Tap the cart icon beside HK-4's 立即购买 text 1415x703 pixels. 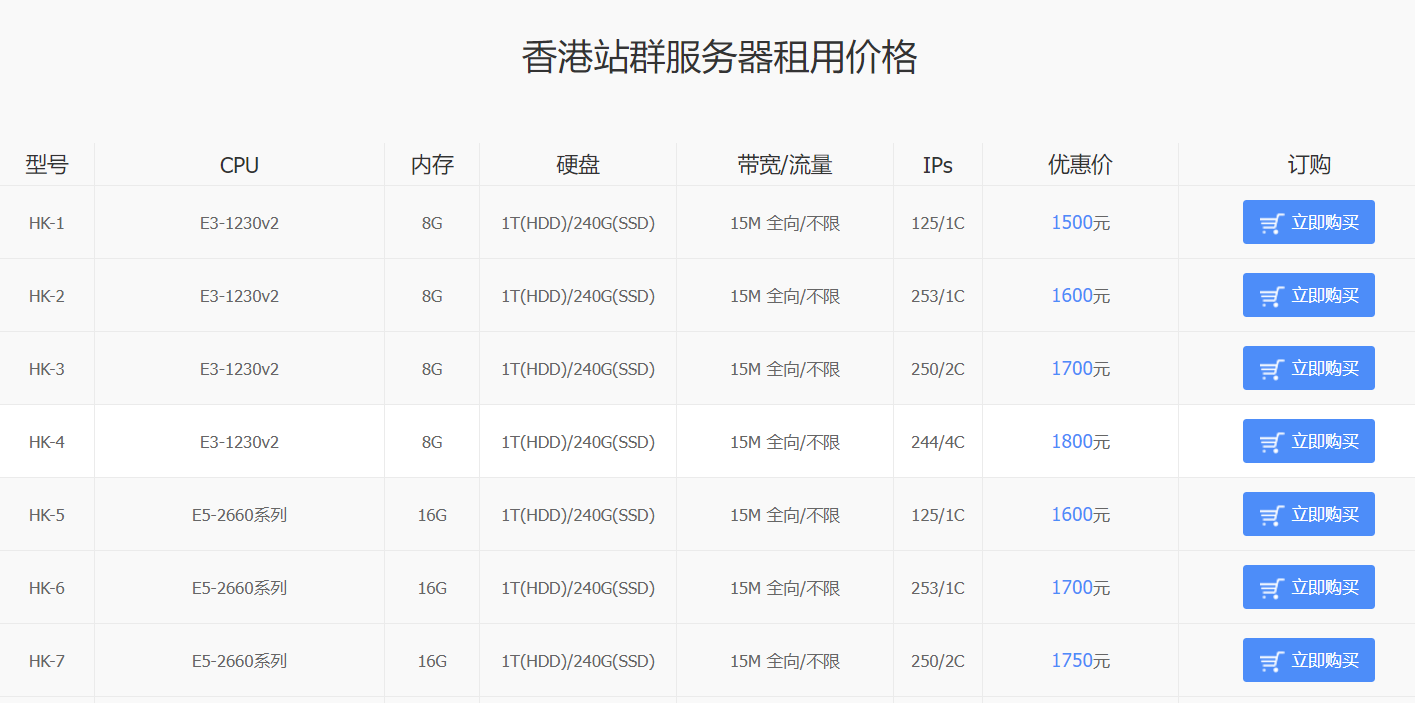point(1271,441)
